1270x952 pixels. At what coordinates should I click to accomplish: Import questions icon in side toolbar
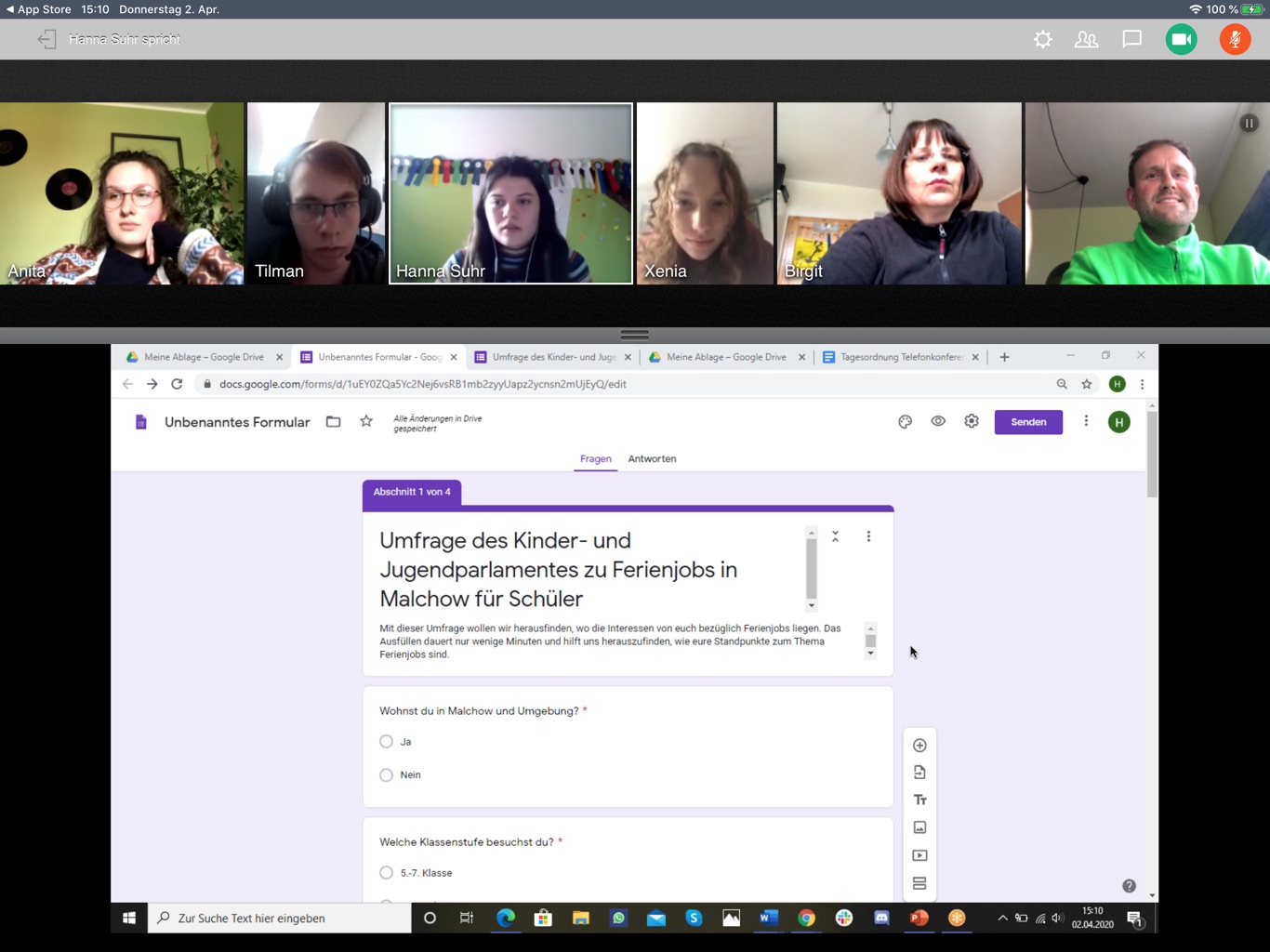(919, 773)
